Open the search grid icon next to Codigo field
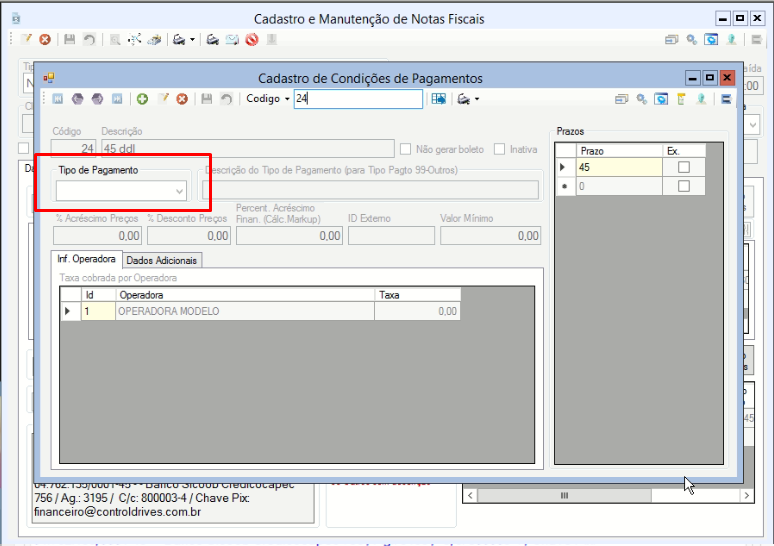774x546 pixels. (x=438, y=99)
